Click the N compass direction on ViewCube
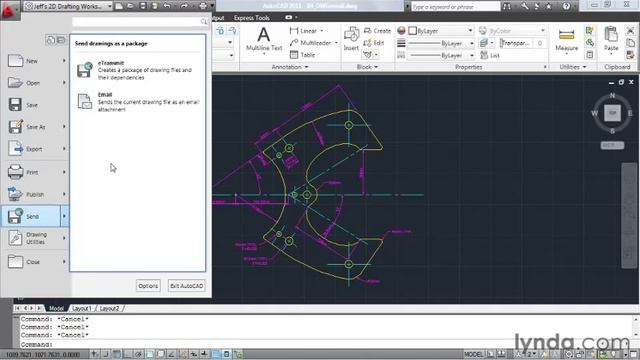 pyautogui.click(x=612, y=95)
